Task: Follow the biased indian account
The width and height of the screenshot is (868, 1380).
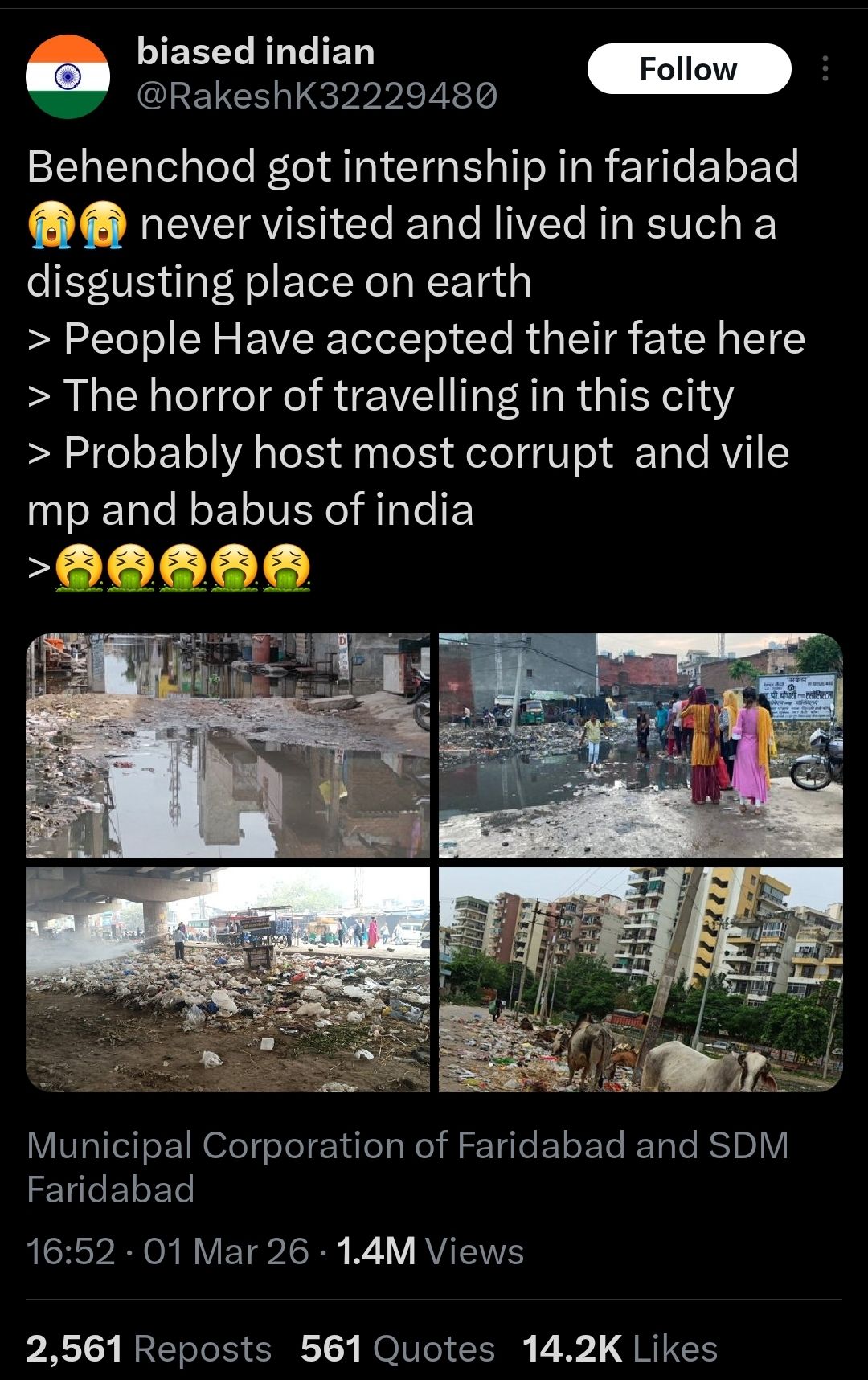Action: coord(689,69)
